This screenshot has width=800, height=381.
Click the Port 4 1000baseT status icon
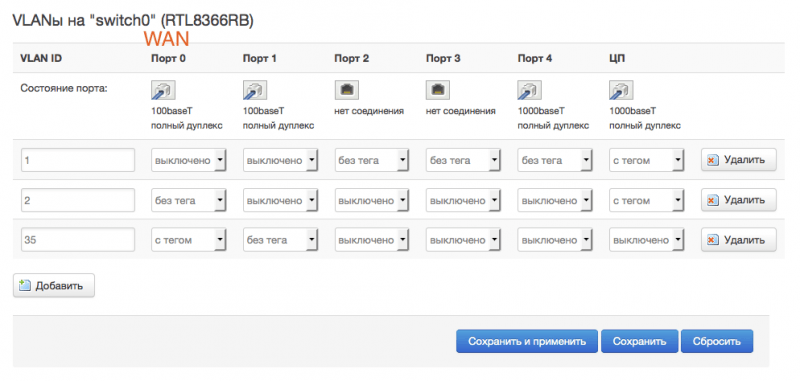pos(529,90)
